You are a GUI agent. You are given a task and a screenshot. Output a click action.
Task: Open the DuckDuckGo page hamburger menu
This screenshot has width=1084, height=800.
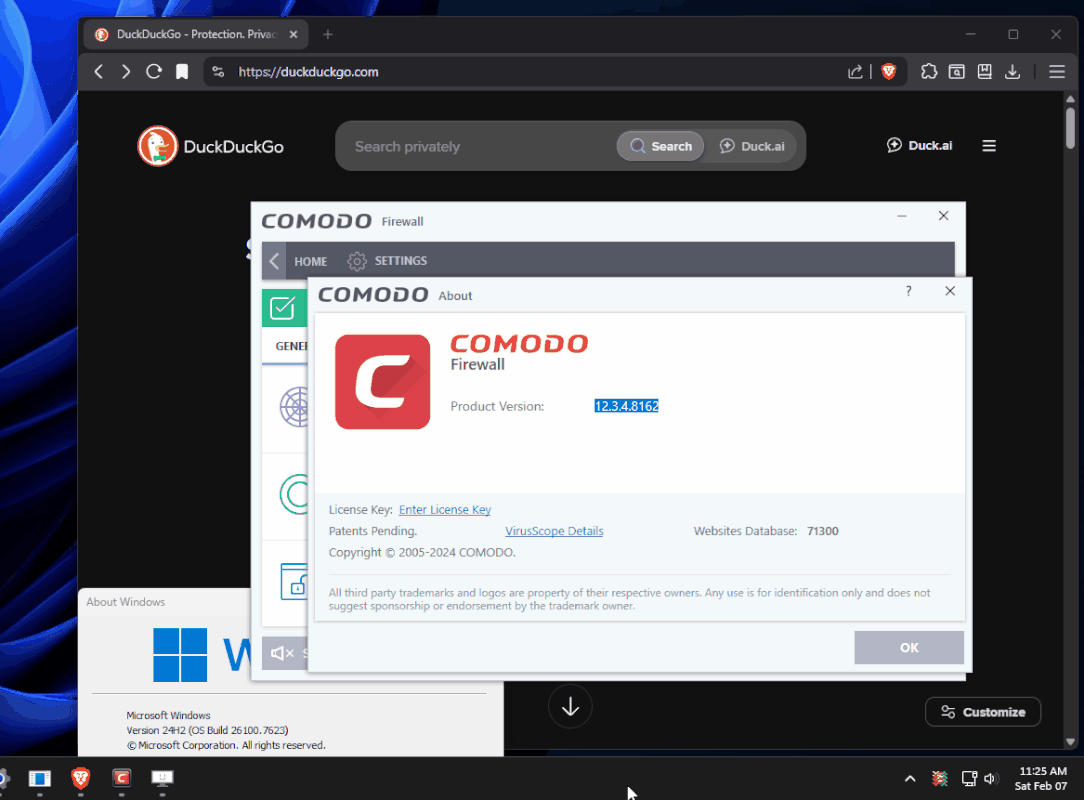point(989,146)
